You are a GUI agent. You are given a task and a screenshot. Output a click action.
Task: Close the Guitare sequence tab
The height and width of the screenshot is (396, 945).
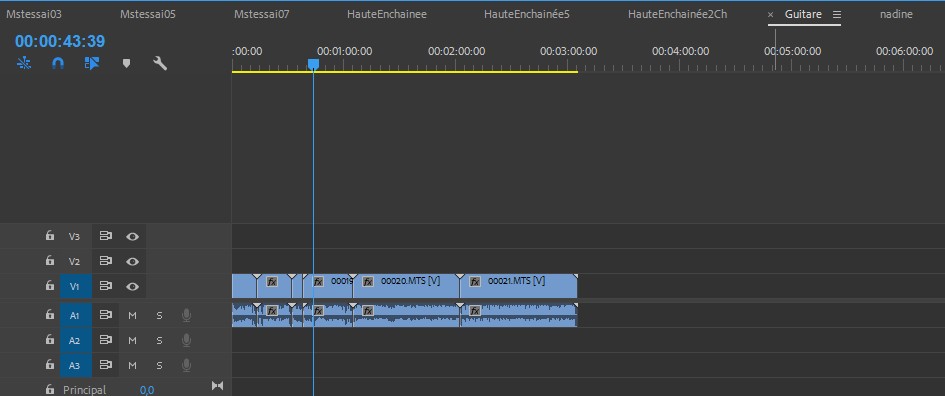click(x=770, y=14)
